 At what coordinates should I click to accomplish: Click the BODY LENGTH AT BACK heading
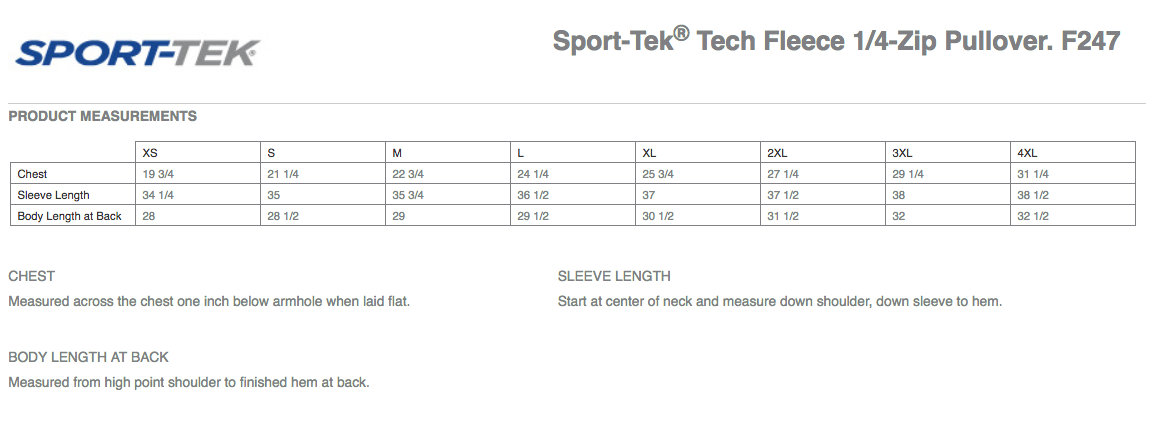coord(88,357)
